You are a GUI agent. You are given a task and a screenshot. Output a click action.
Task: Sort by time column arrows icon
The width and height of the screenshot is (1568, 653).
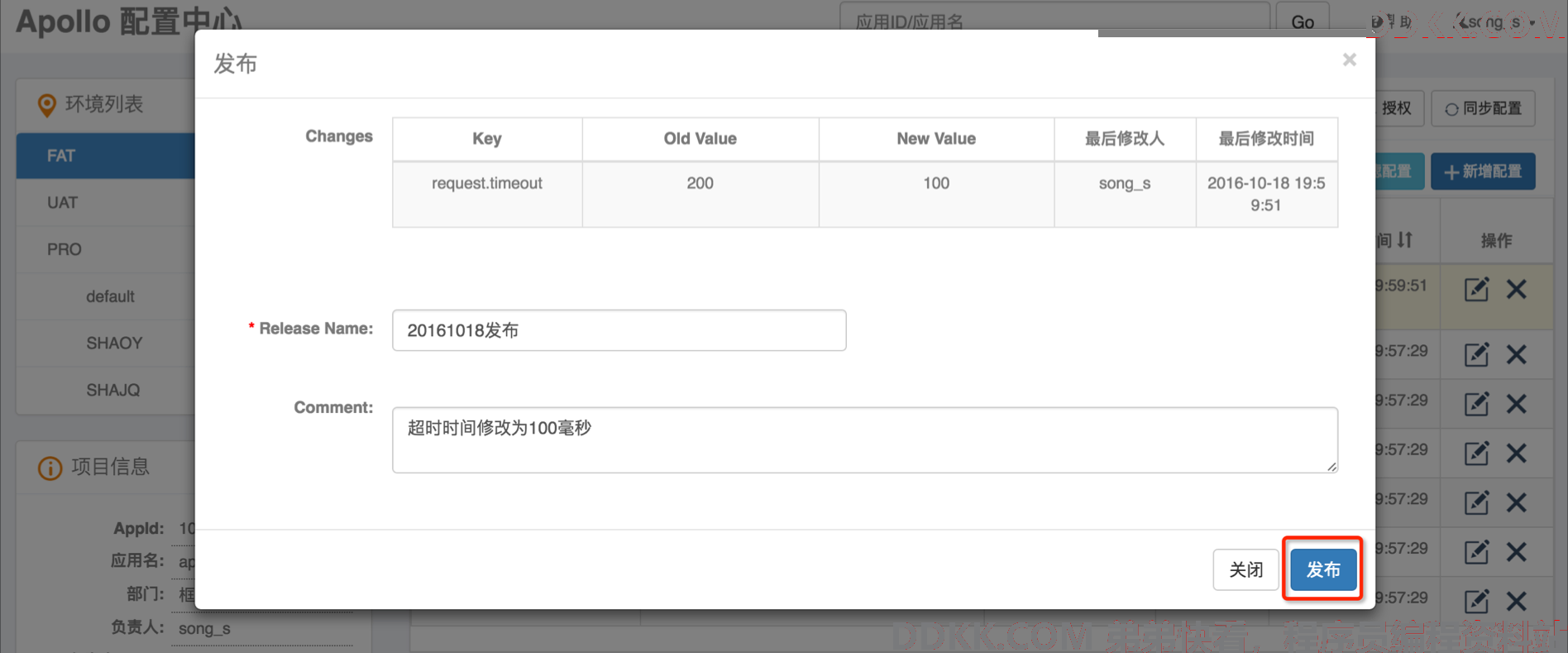pyautogui.click(x=1404, y=240)
